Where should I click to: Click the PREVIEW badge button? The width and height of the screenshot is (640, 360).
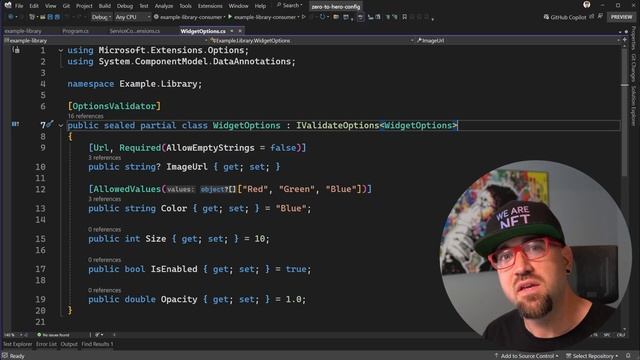click(x=621, y=17)
